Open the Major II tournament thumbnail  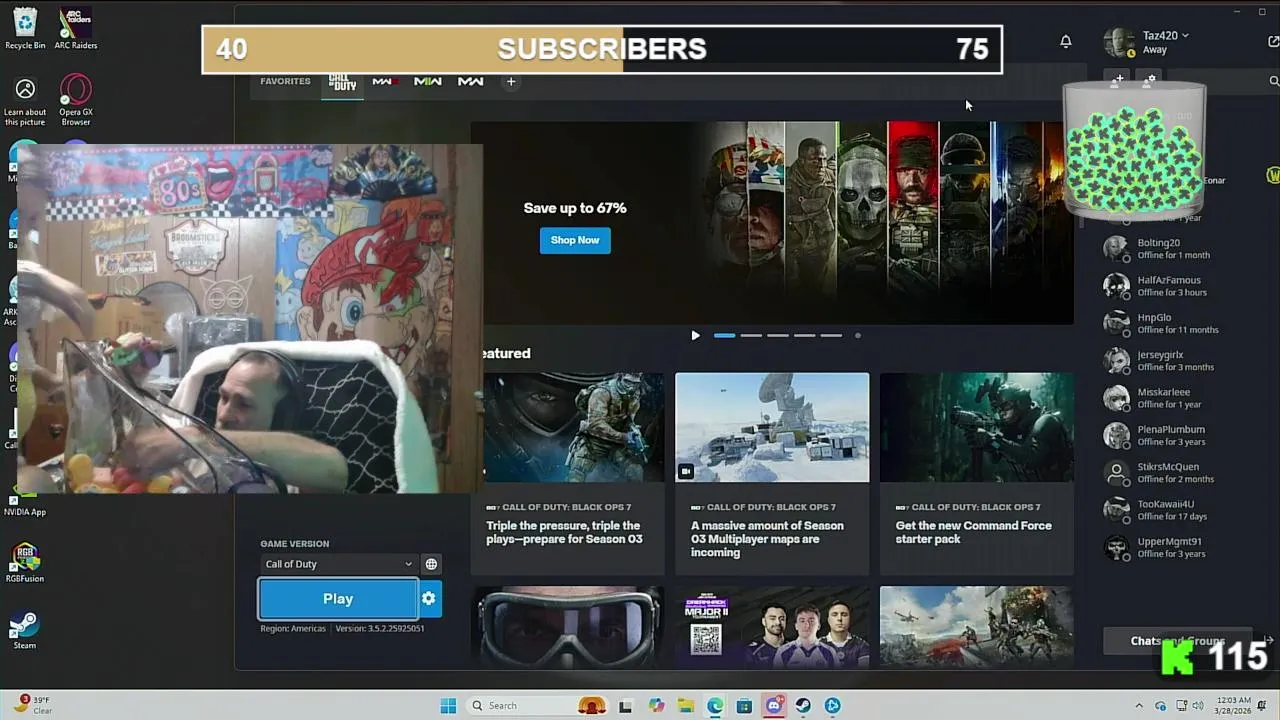coord(772,628)
